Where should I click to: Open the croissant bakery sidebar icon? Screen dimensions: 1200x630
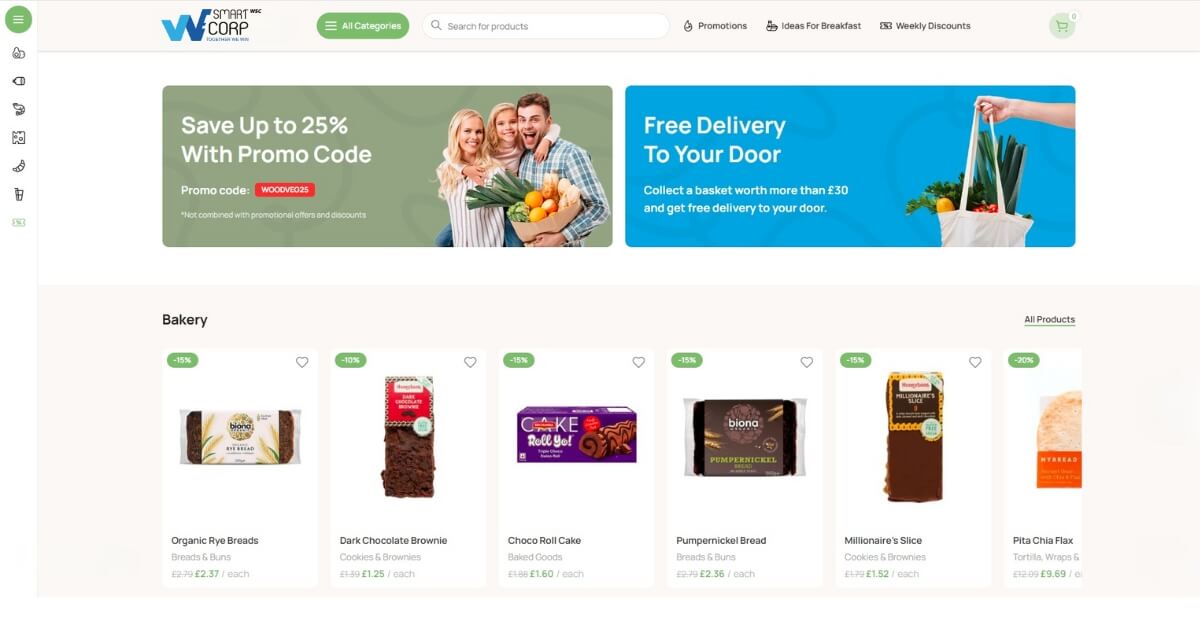(18, 166)
